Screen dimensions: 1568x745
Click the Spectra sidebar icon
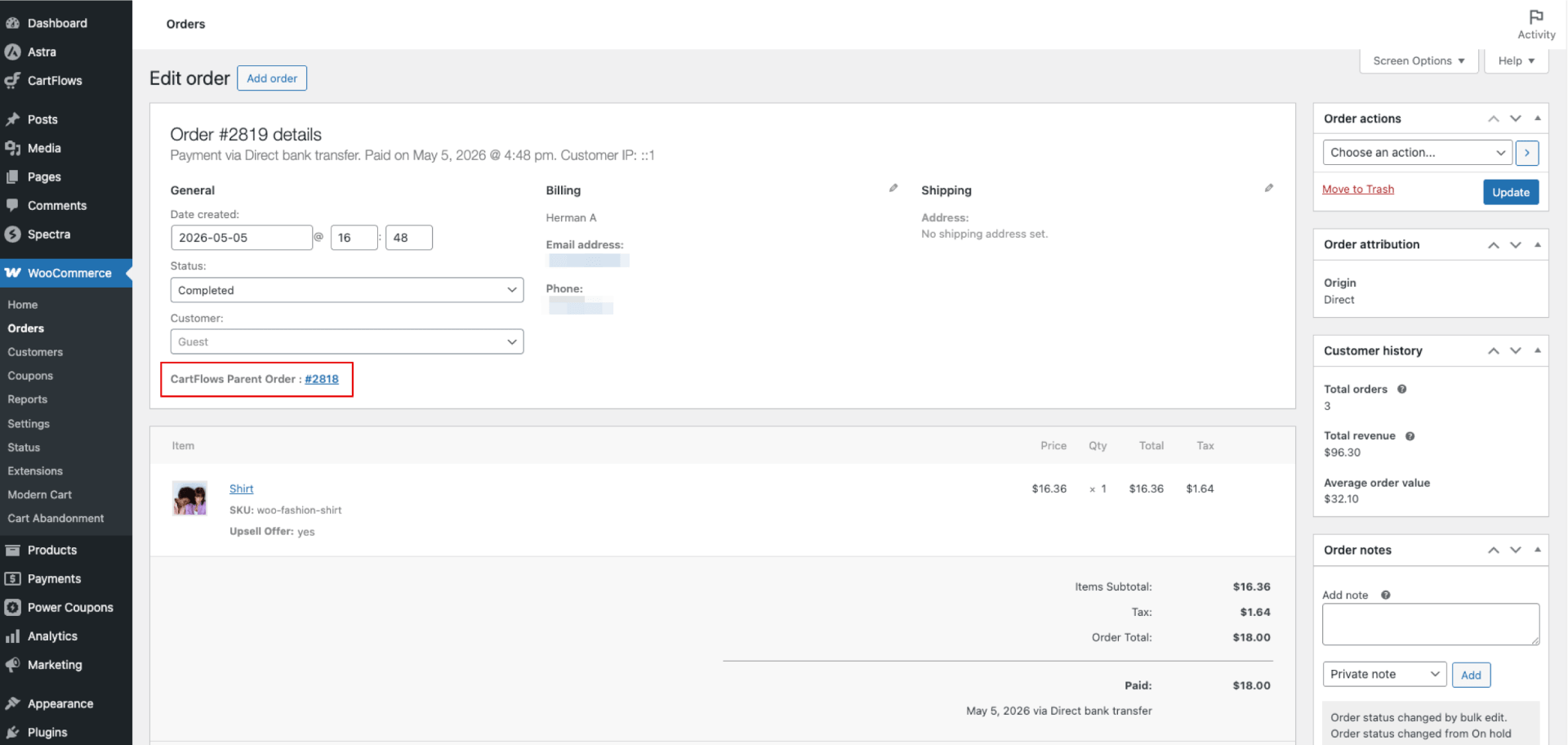12,234
